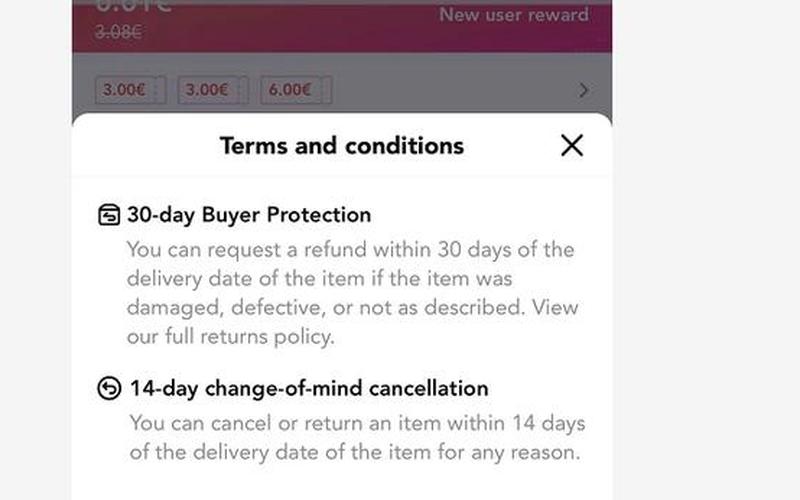Expand coupons with the right chevron arrow
The width and height of the screenshot is (800, 500).
pyautogui.click(x=584, y=90)
